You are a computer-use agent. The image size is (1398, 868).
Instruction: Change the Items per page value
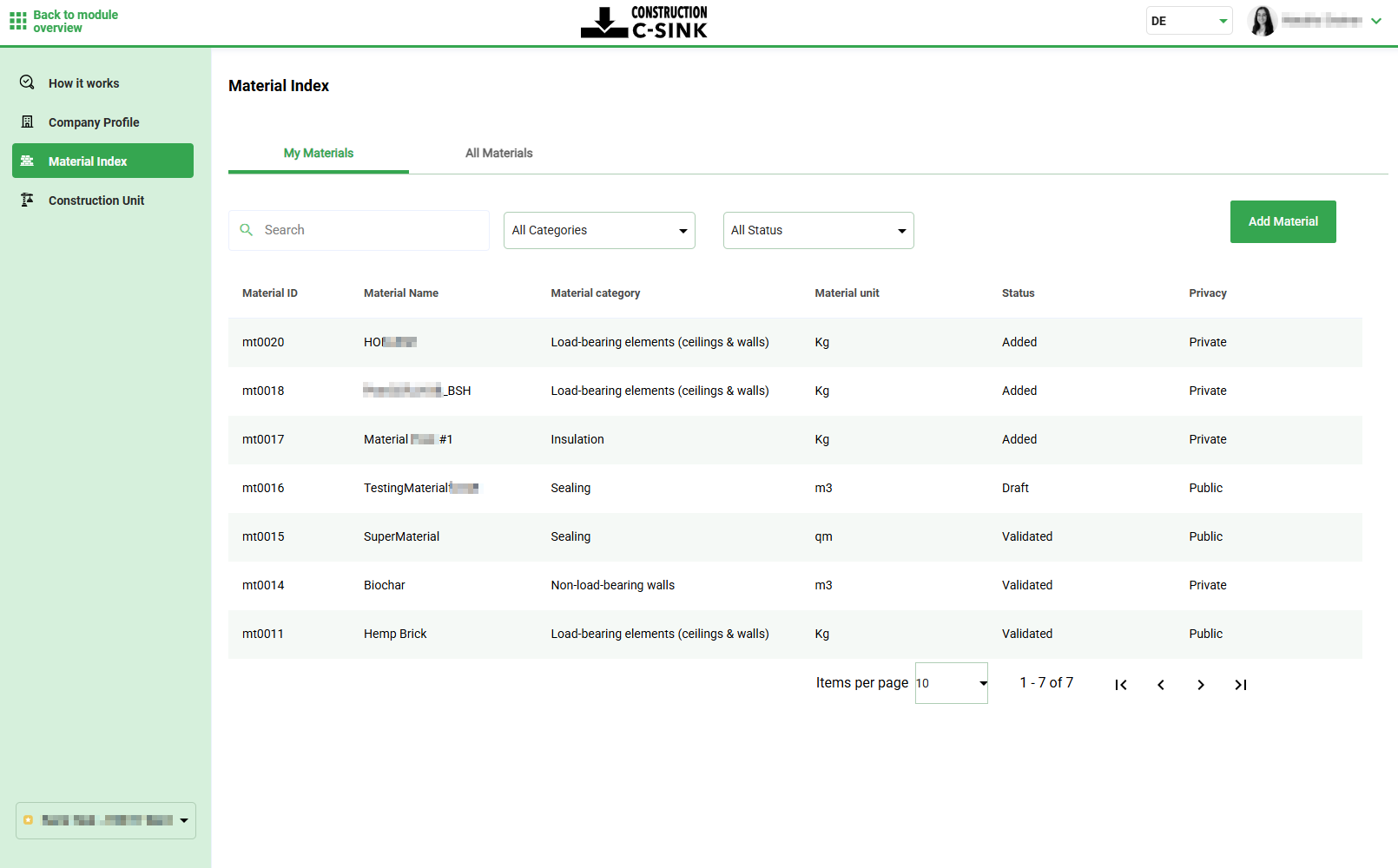[950, 683]
